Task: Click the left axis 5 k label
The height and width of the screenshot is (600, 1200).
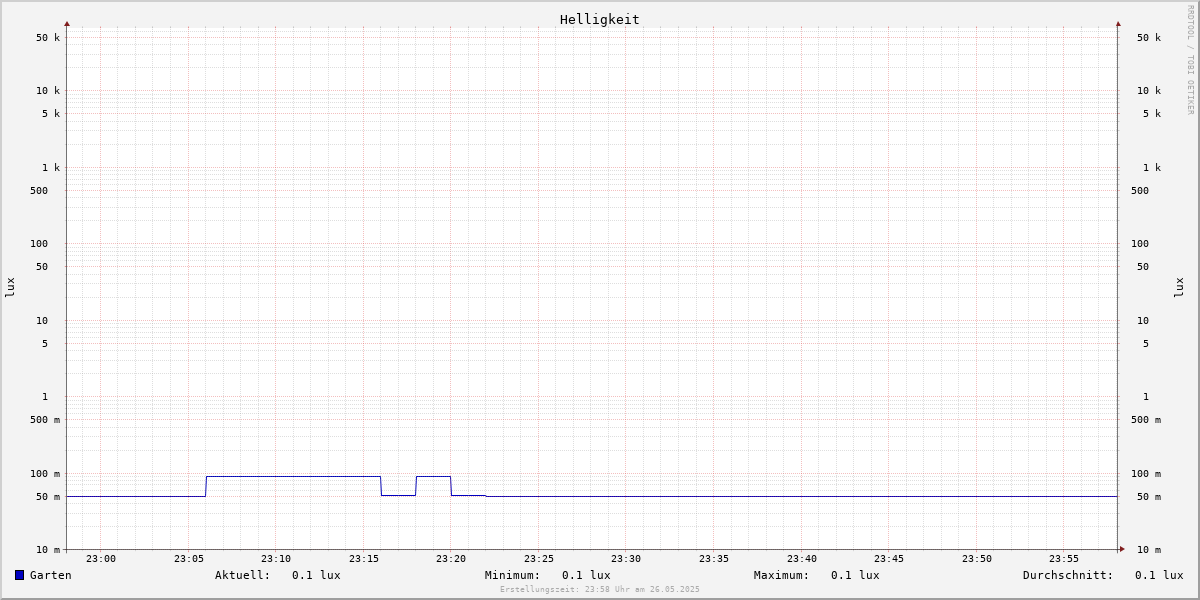Action: [51, 114]
